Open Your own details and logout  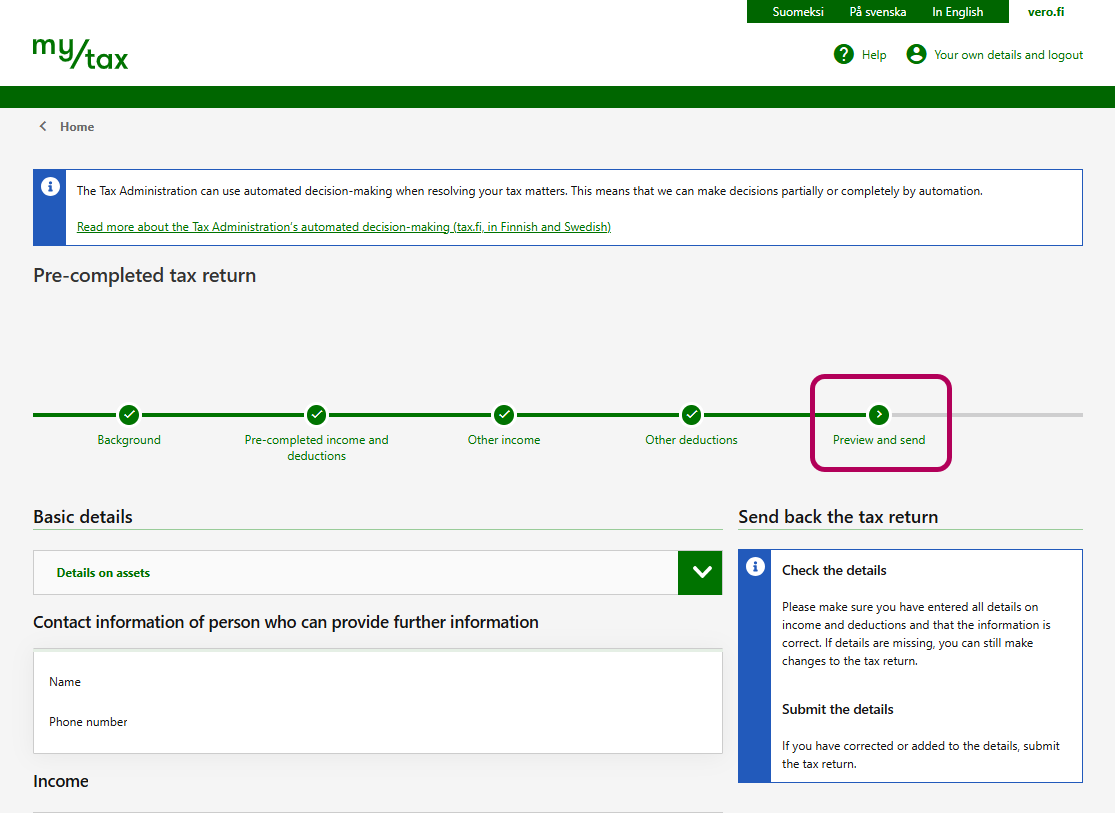pos(1008,55)
